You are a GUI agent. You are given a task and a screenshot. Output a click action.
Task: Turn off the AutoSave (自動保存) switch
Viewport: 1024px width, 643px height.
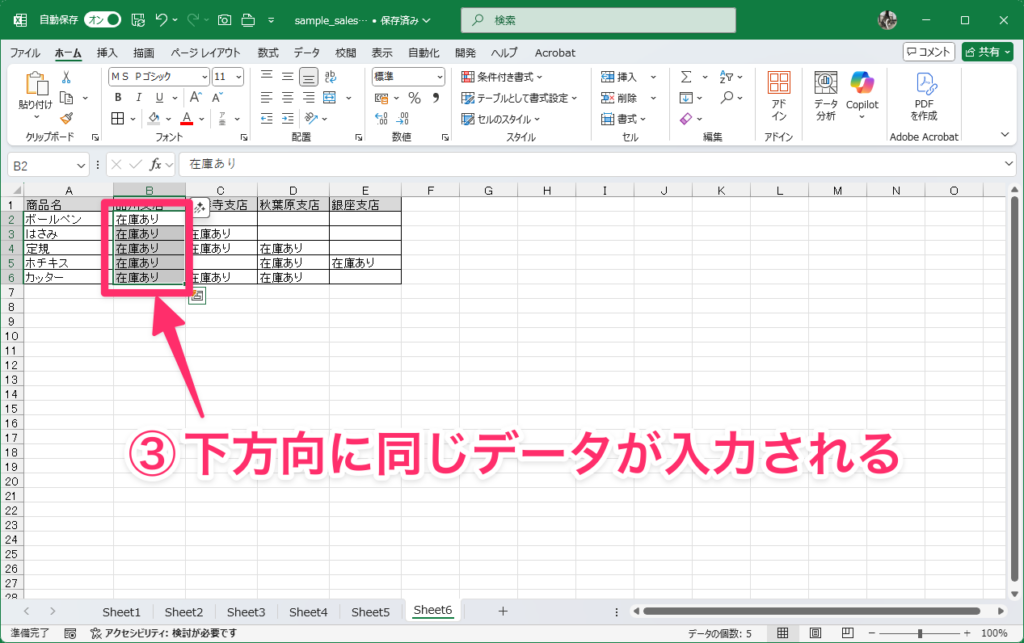click(102, 20)
